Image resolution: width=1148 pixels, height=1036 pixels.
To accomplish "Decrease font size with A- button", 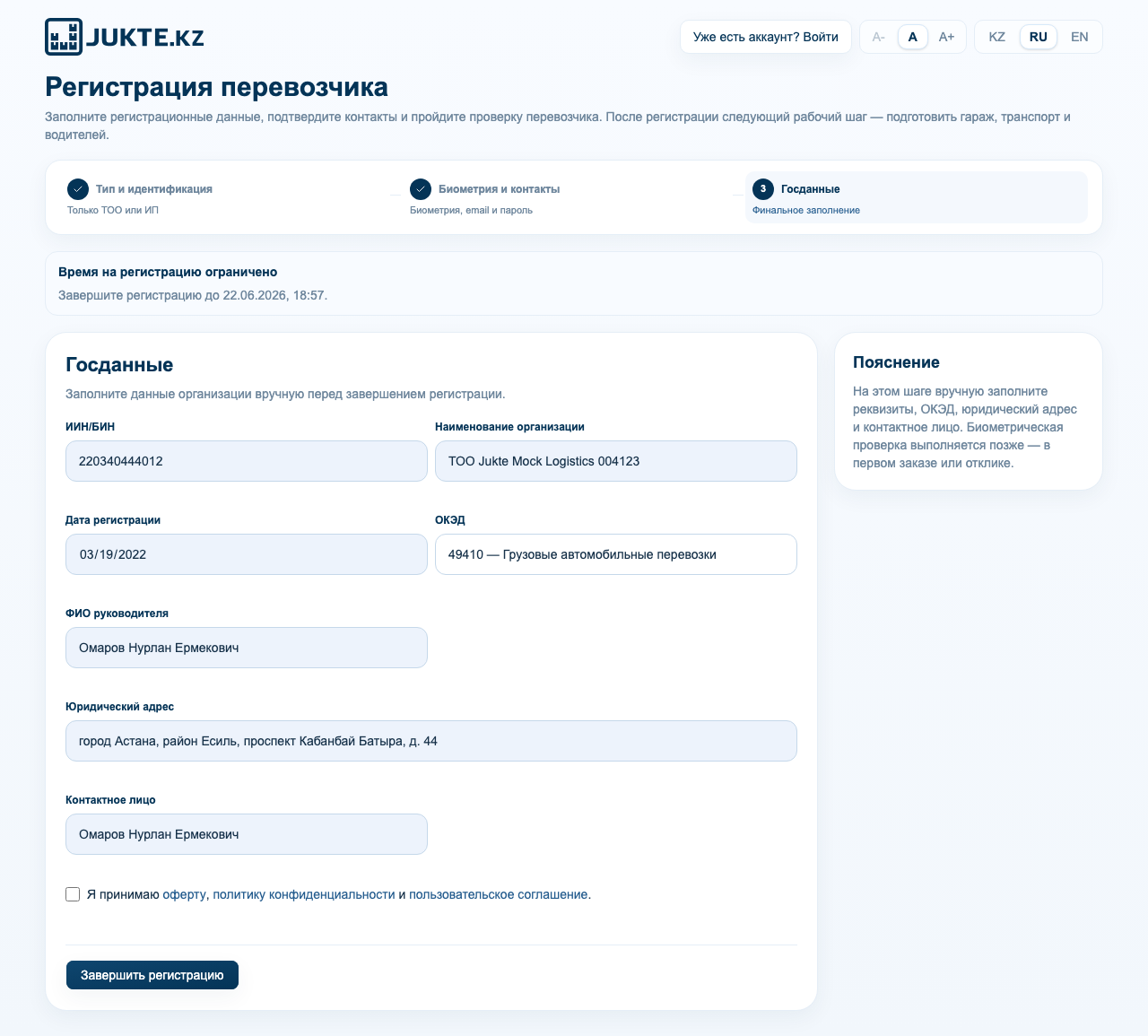I will (879, 37).
